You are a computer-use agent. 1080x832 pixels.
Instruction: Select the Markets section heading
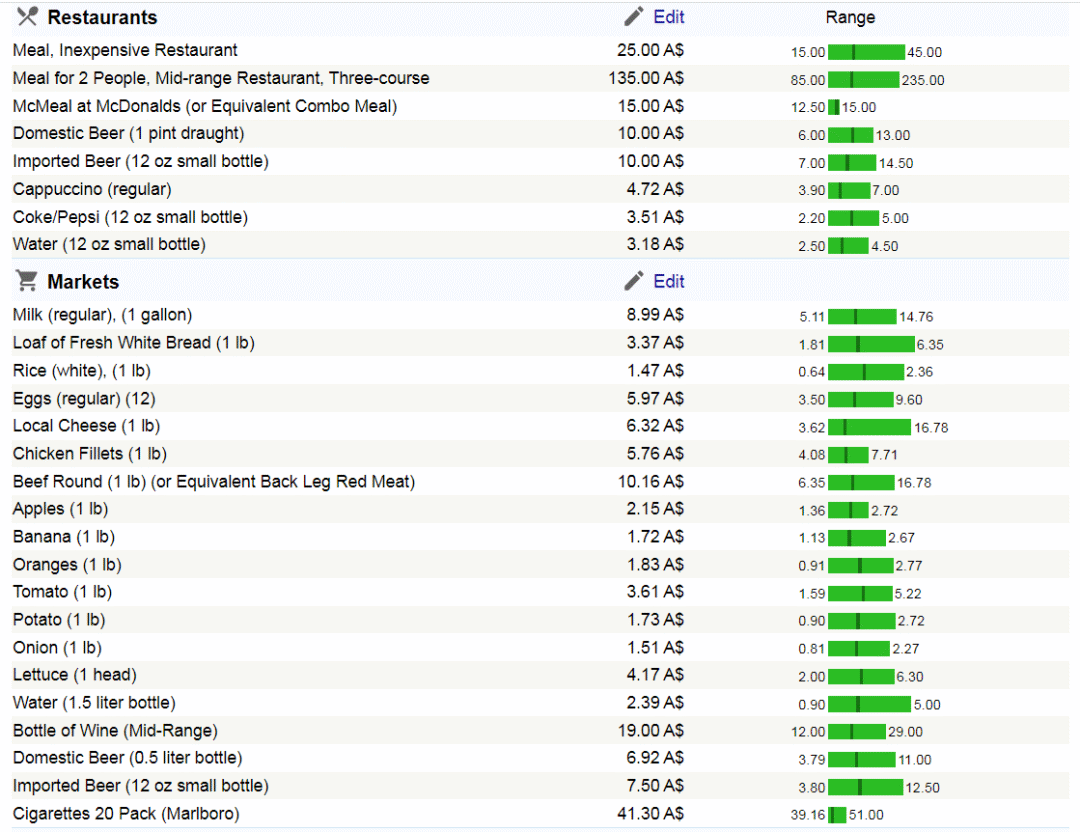83,283
